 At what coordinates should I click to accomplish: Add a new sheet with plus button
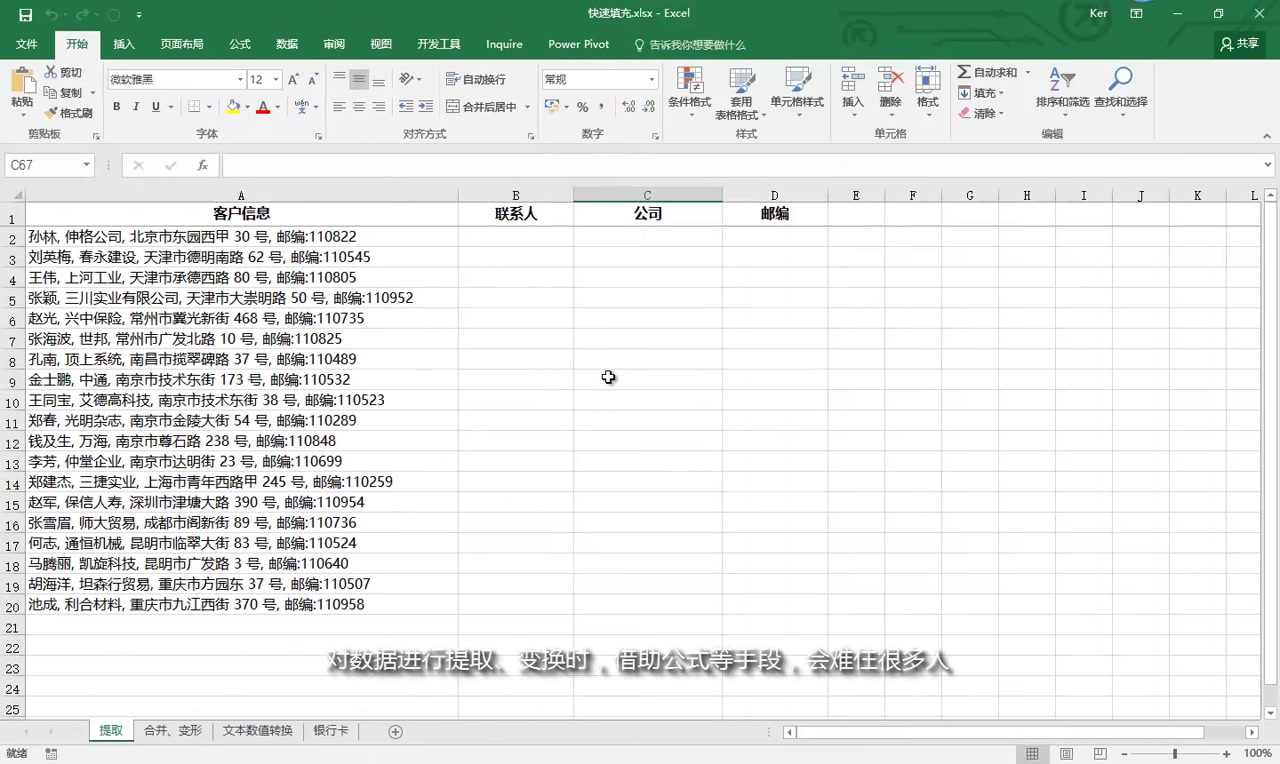coord(395,732)
